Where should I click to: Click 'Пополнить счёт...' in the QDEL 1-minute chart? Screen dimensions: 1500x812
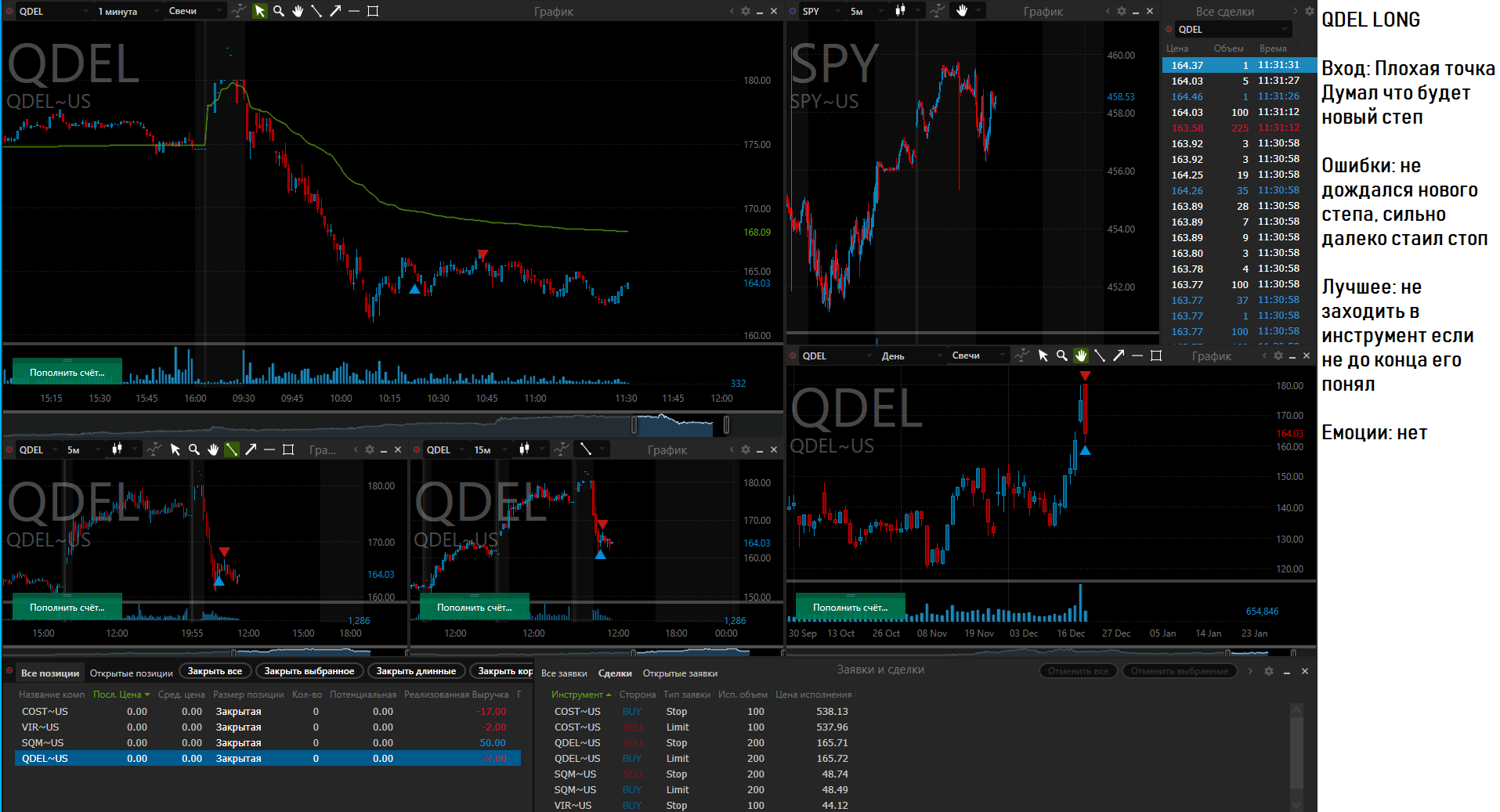click(67, 372)
